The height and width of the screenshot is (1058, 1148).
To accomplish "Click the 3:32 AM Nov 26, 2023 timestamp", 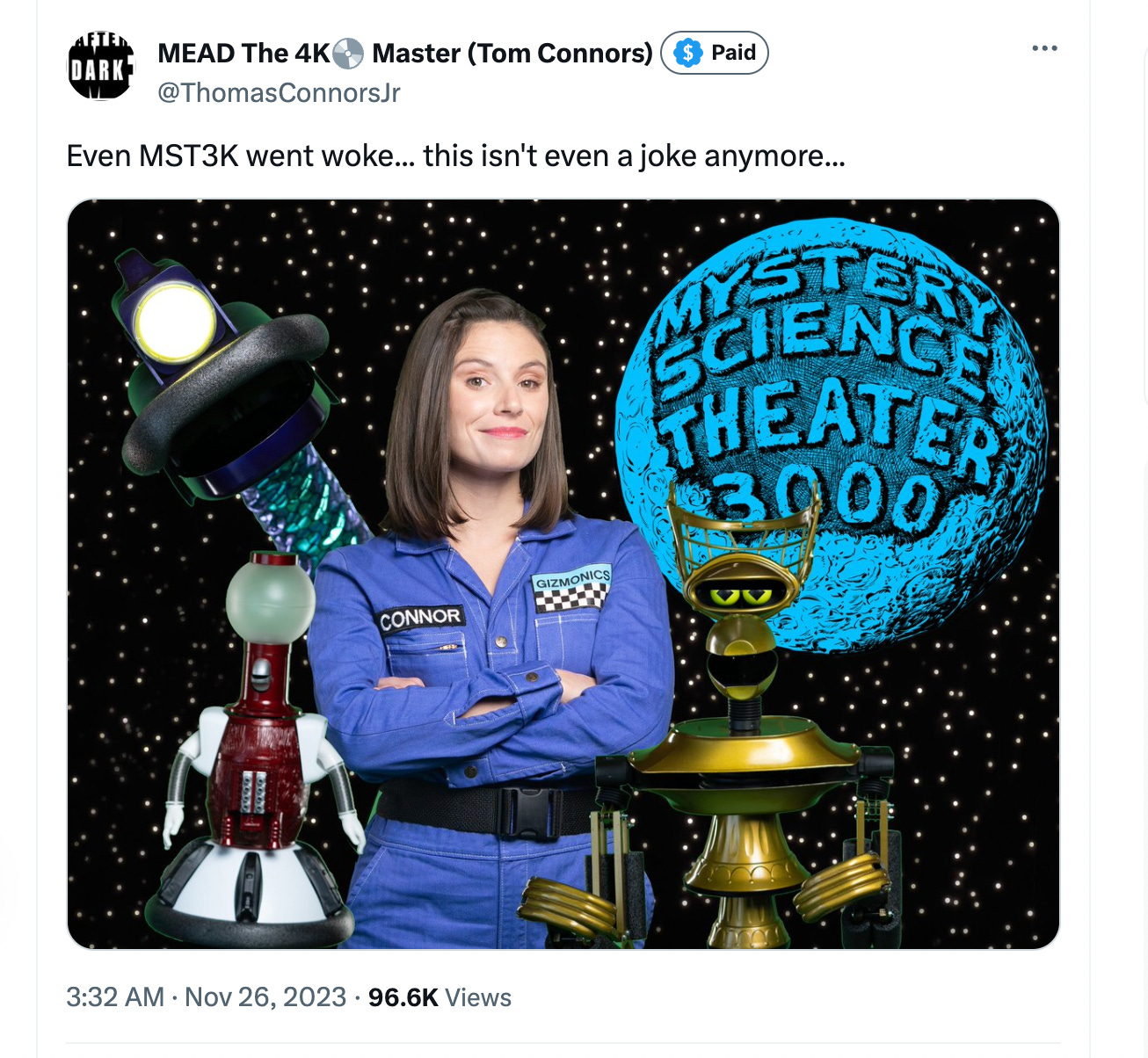I will (x=207, y=997).
